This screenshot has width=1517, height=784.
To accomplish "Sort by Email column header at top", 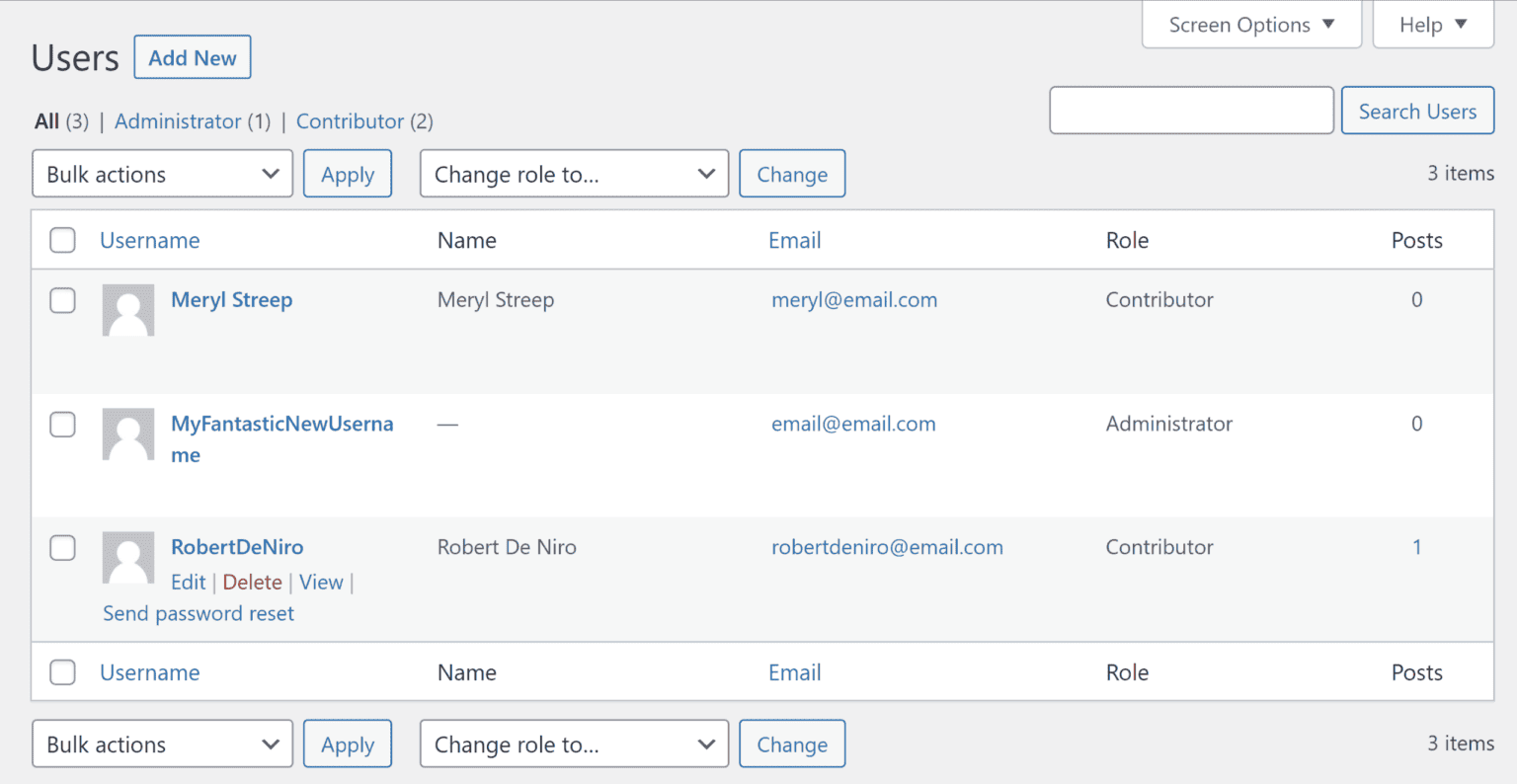I will click(795, 240).
